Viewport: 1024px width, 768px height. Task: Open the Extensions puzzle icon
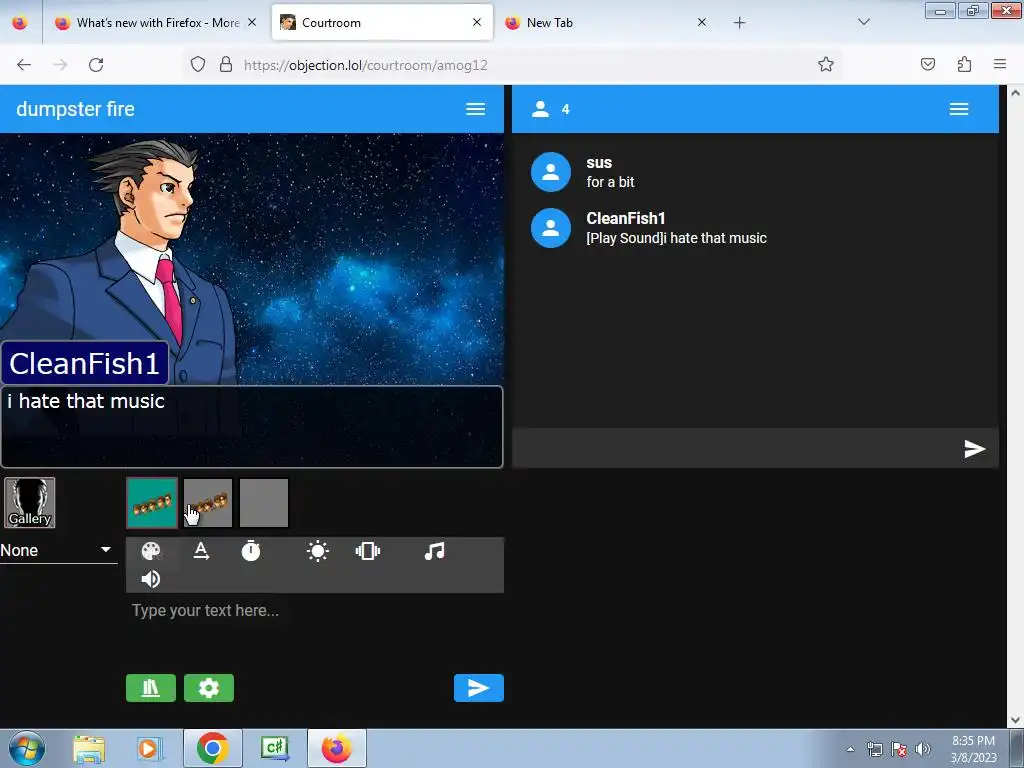tap(964, 64)
